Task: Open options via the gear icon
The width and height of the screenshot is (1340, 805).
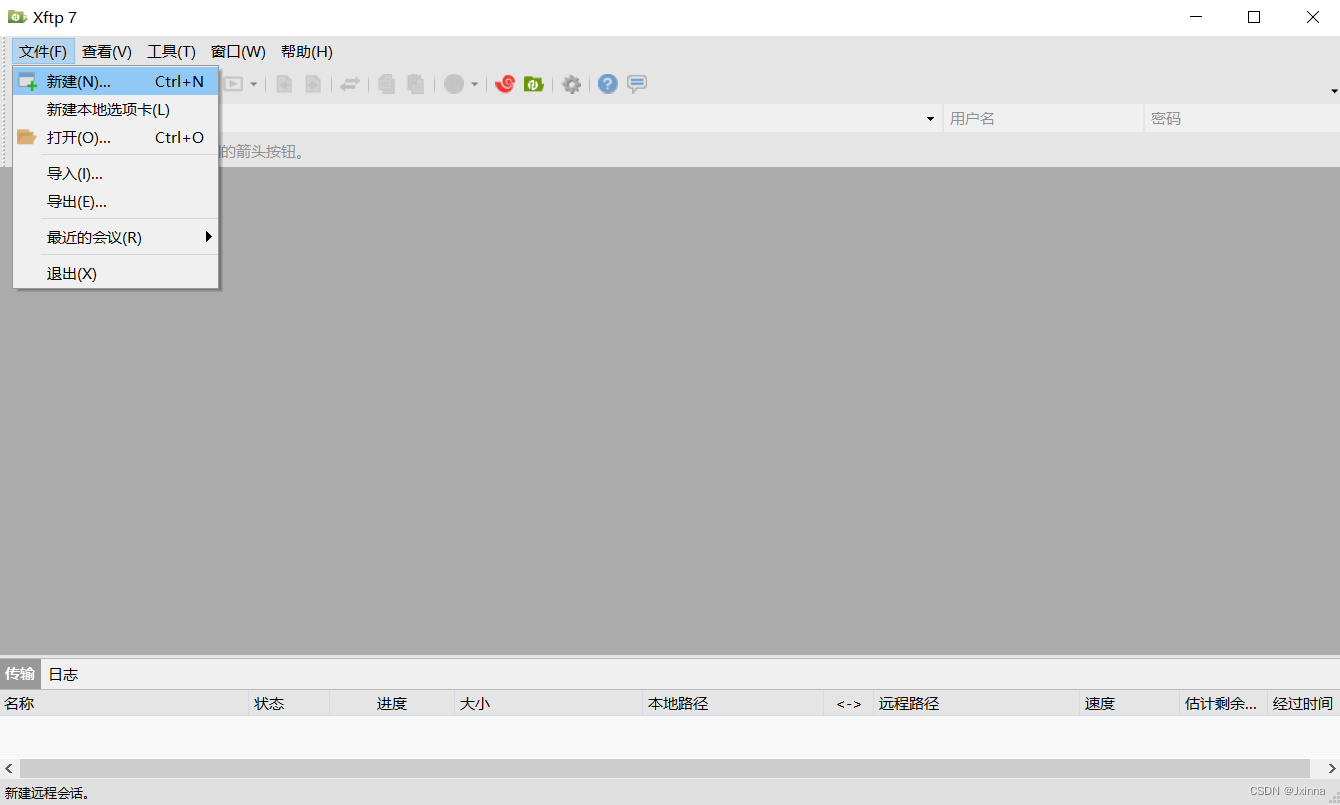Action: click(x=571, y=84)
